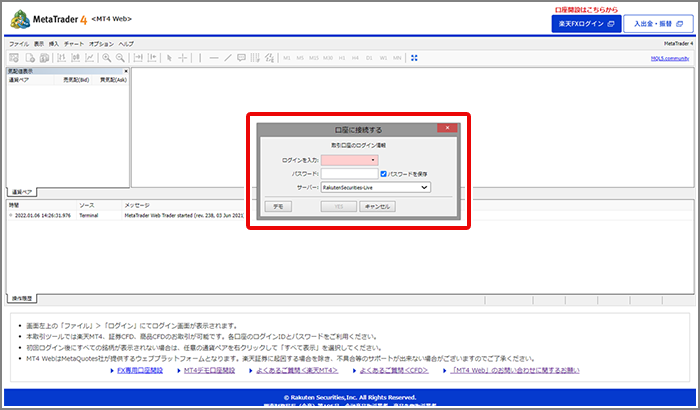
Task: Switch to candlestick chart icon
Action: pyautogui.click(x=75, y=58)
